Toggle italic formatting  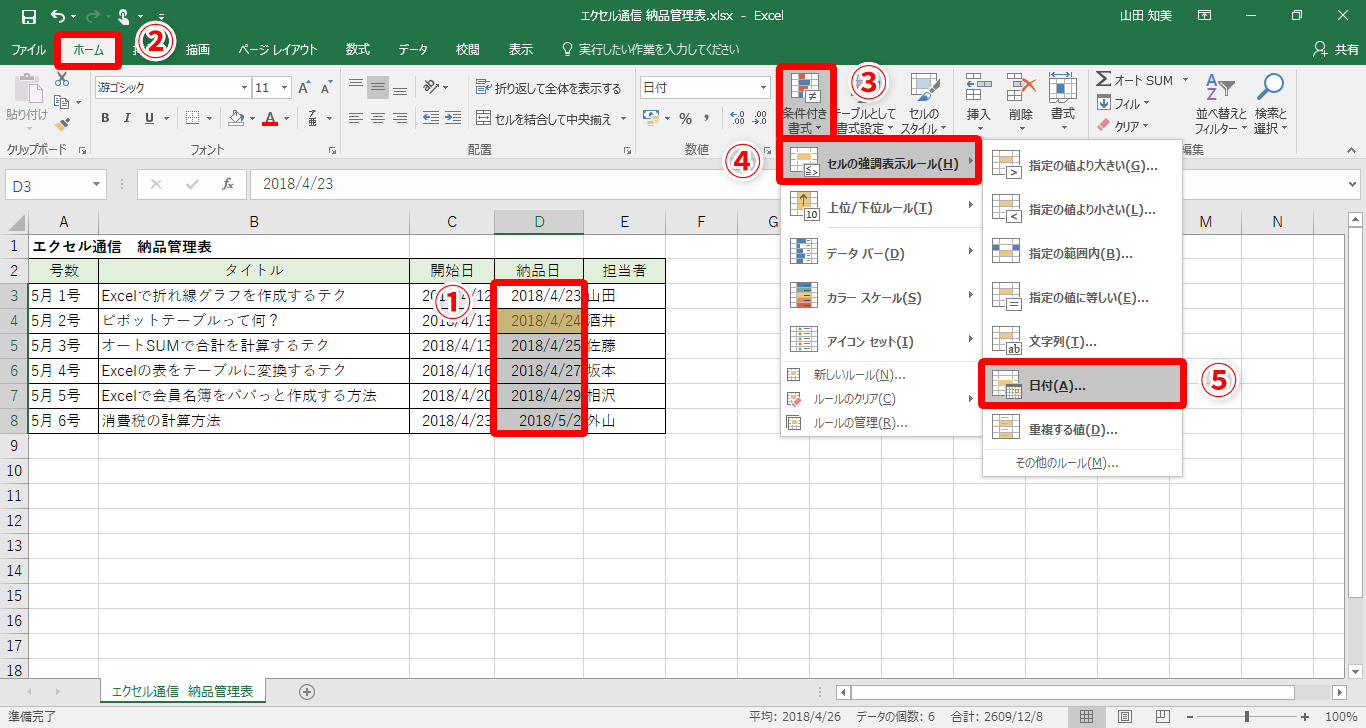tap(127, 118)
